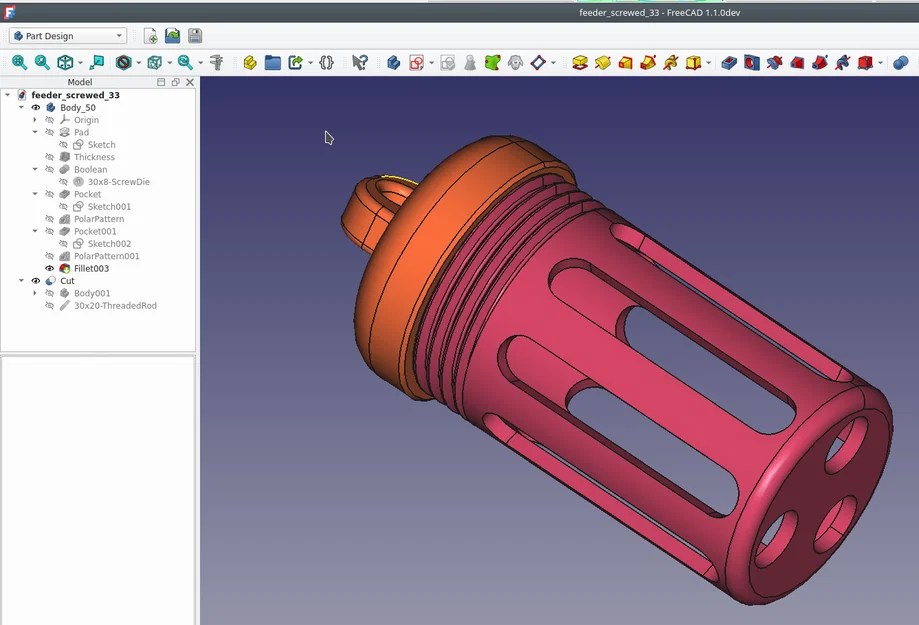Click the Fit All zoom icon
This screenshot has width=919, height=625.
tap(19, 62)
